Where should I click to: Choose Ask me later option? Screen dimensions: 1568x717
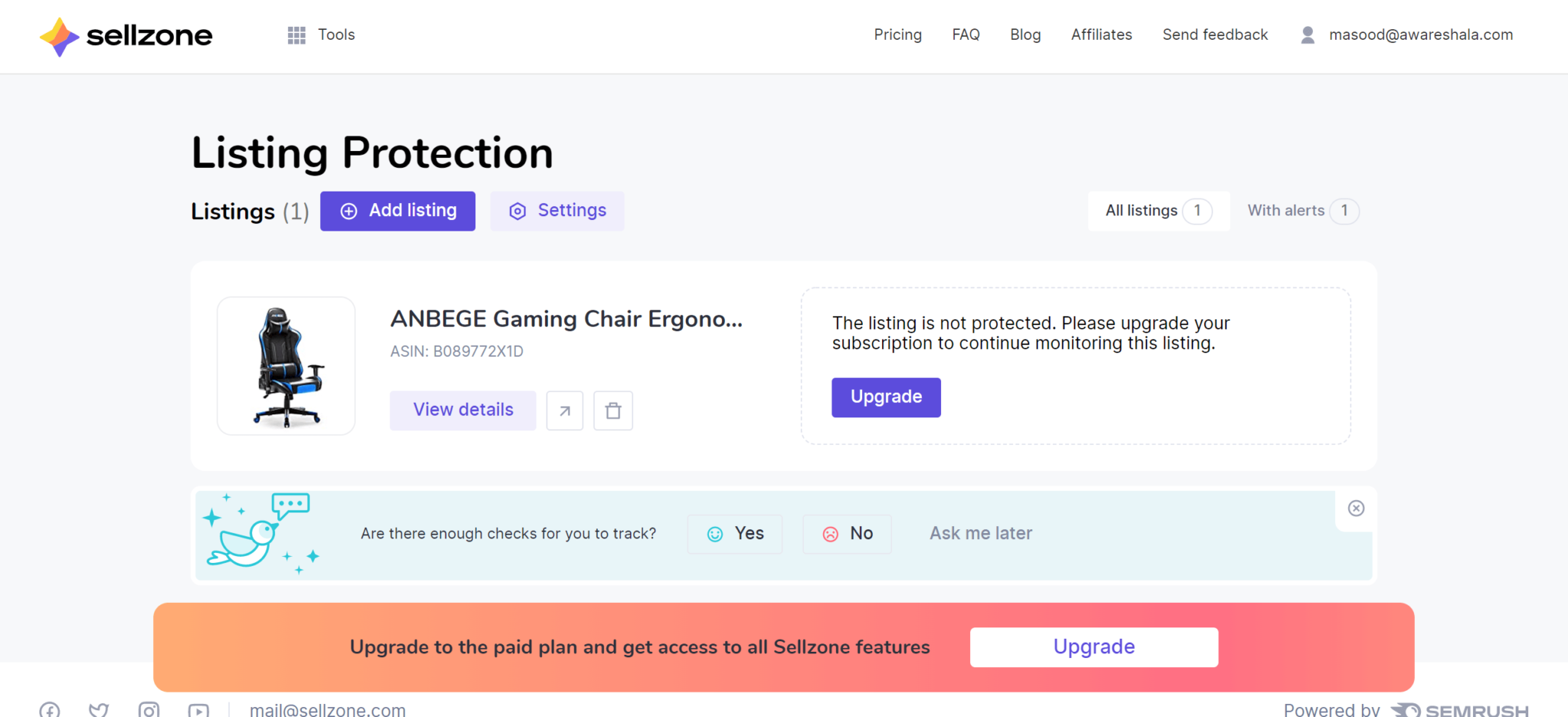click(x=981, y=533)
